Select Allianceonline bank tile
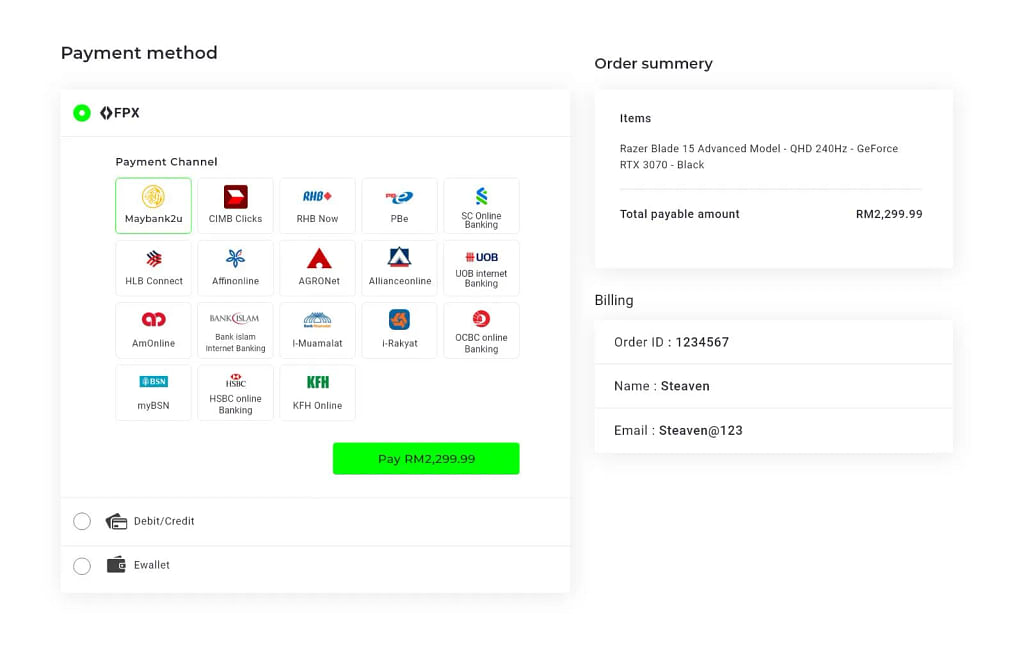 pos(399,268)
